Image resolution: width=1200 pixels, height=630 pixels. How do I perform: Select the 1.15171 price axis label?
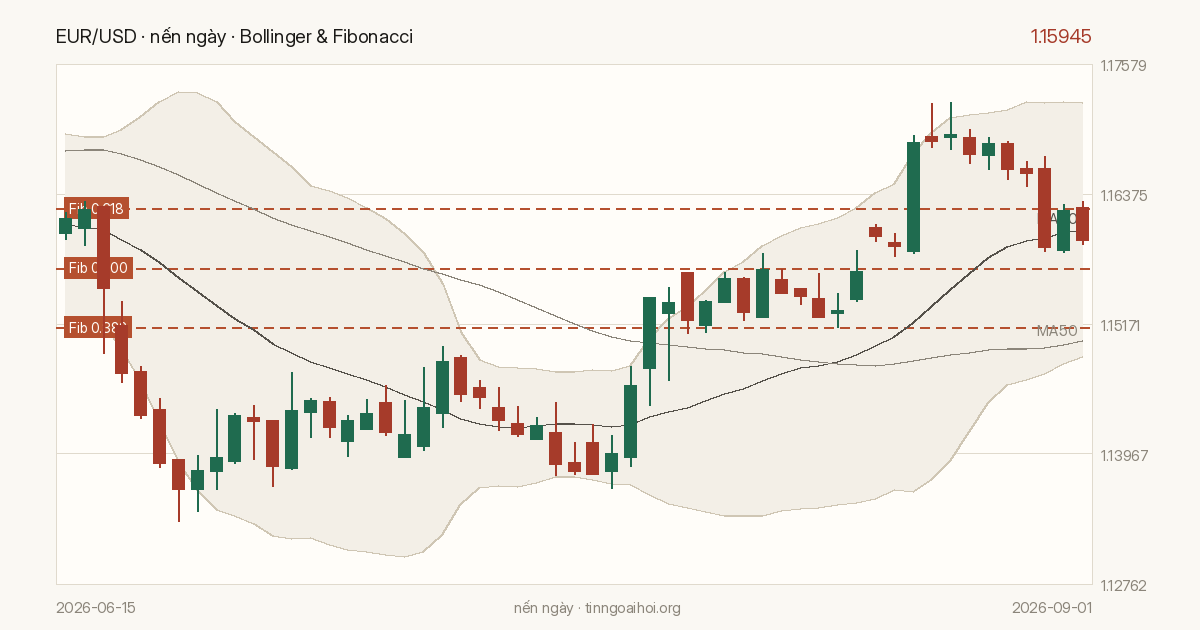point(1123,326)
